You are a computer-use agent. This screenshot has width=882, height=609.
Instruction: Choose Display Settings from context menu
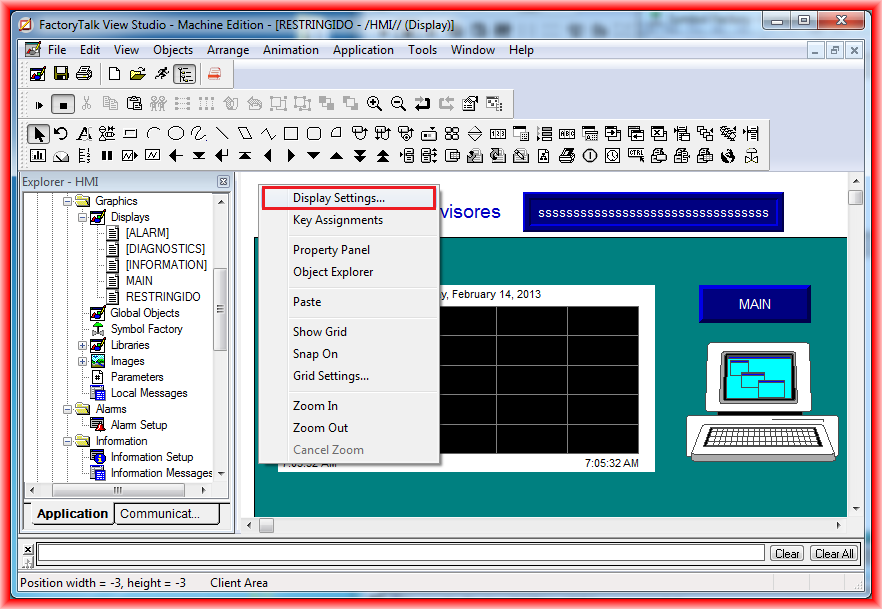[x=338, y=198]
